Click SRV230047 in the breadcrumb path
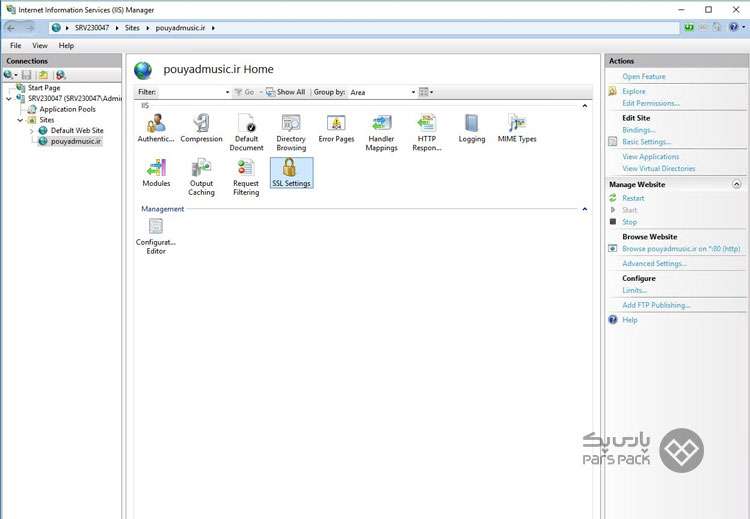This screenshot has height=519, width=750. pyautogui.click(x=92, y=28)
